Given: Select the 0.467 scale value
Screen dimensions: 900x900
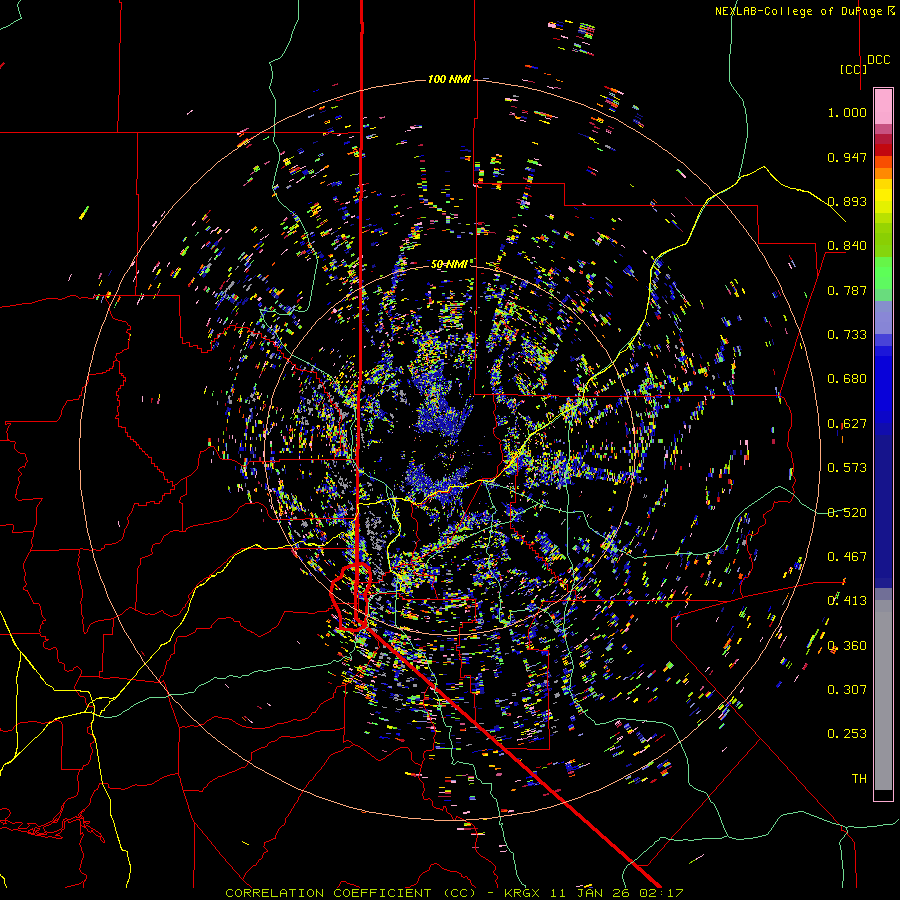Looking at the screenshot, I should click(847, 557).
